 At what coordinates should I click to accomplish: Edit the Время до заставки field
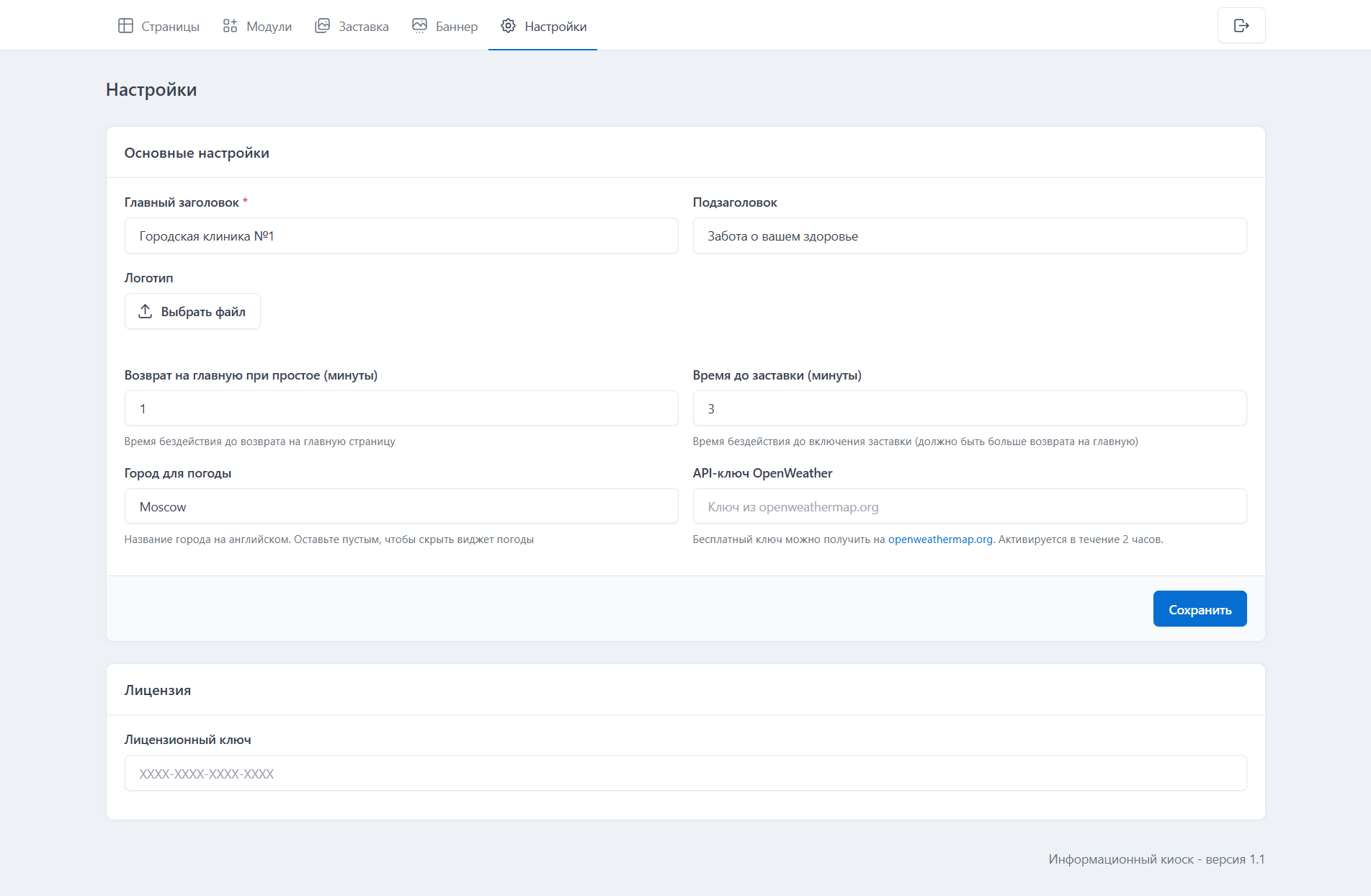(x=970, y=408)
